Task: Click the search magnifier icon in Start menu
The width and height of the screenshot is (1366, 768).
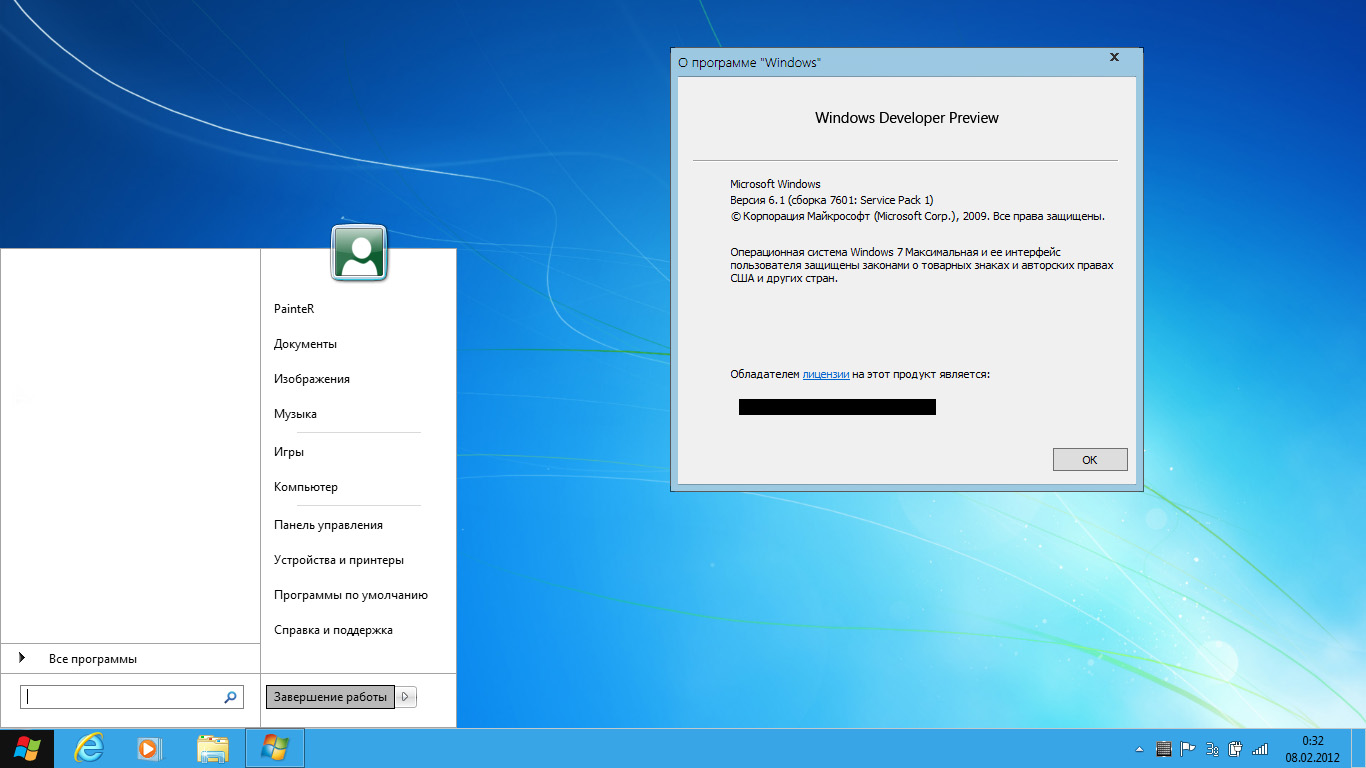Action: (x=230, y=697)
